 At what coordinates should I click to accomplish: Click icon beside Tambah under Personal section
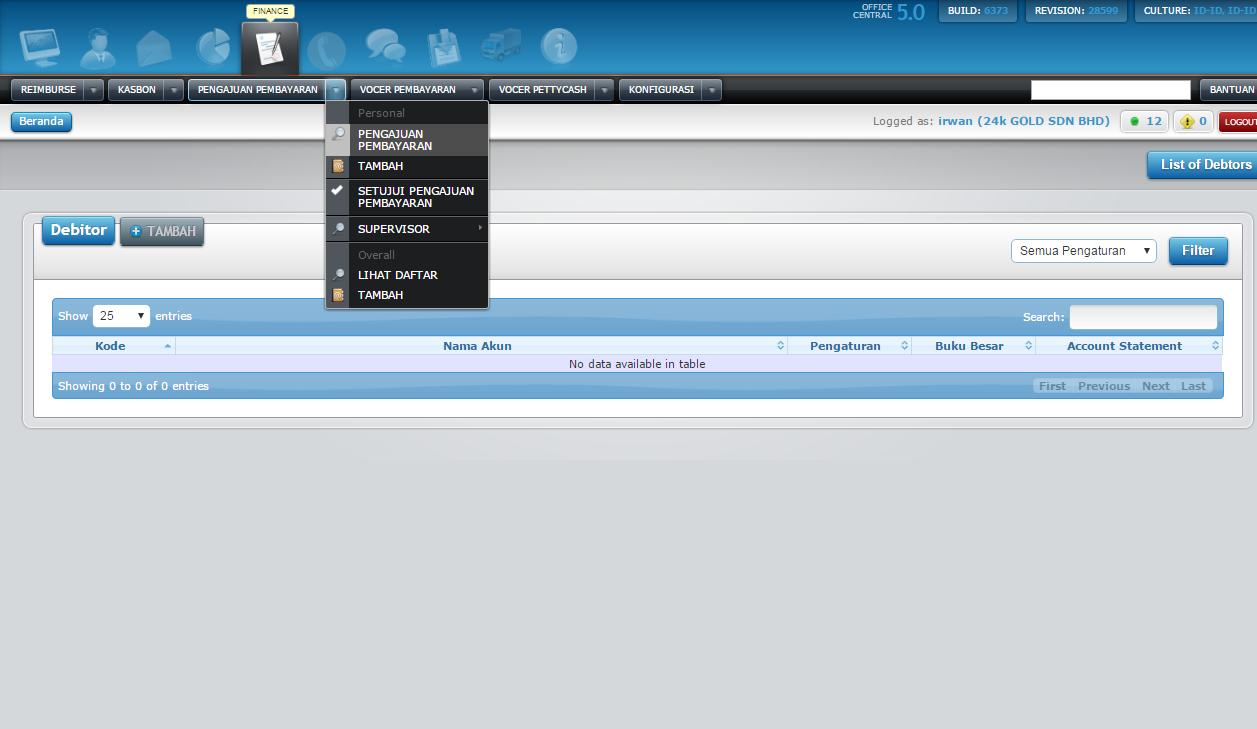(x=338, y=166)
